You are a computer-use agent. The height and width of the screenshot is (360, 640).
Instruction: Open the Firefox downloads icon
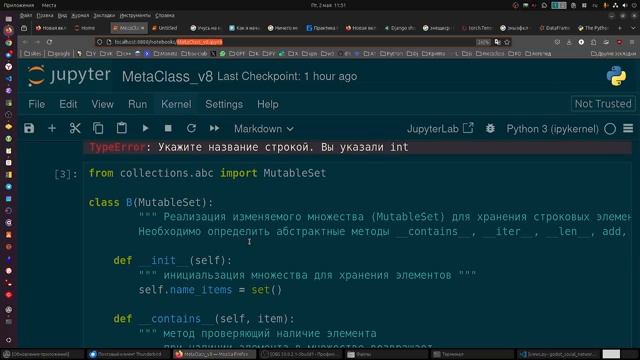point(569,42)
